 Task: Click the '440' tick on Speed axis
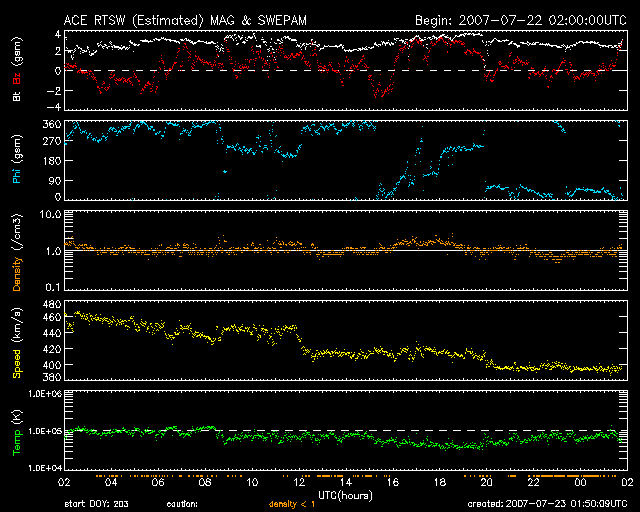(x=52, y=333)
